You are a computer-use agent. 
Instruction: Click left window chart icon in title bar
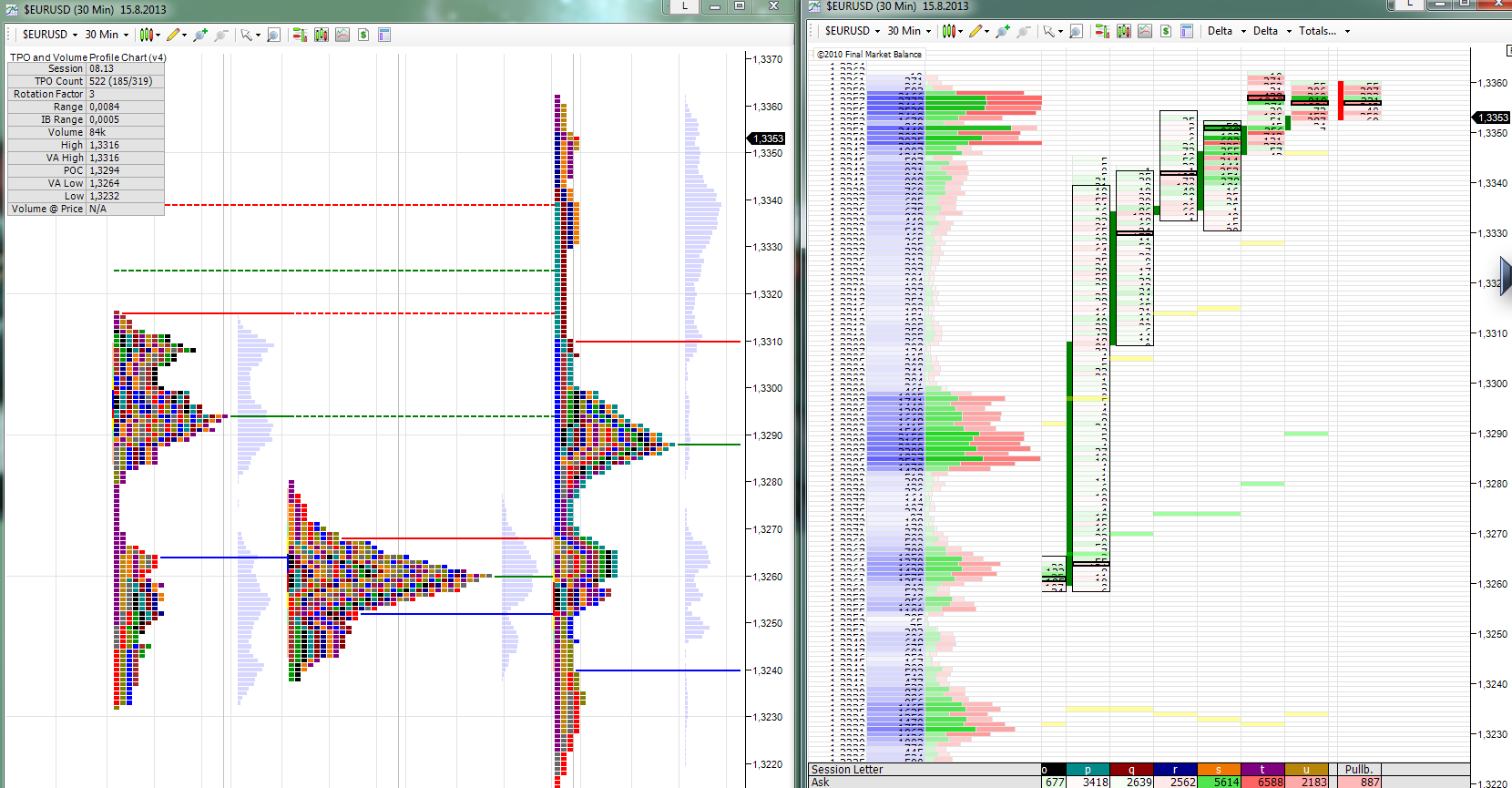coord(12,9)
